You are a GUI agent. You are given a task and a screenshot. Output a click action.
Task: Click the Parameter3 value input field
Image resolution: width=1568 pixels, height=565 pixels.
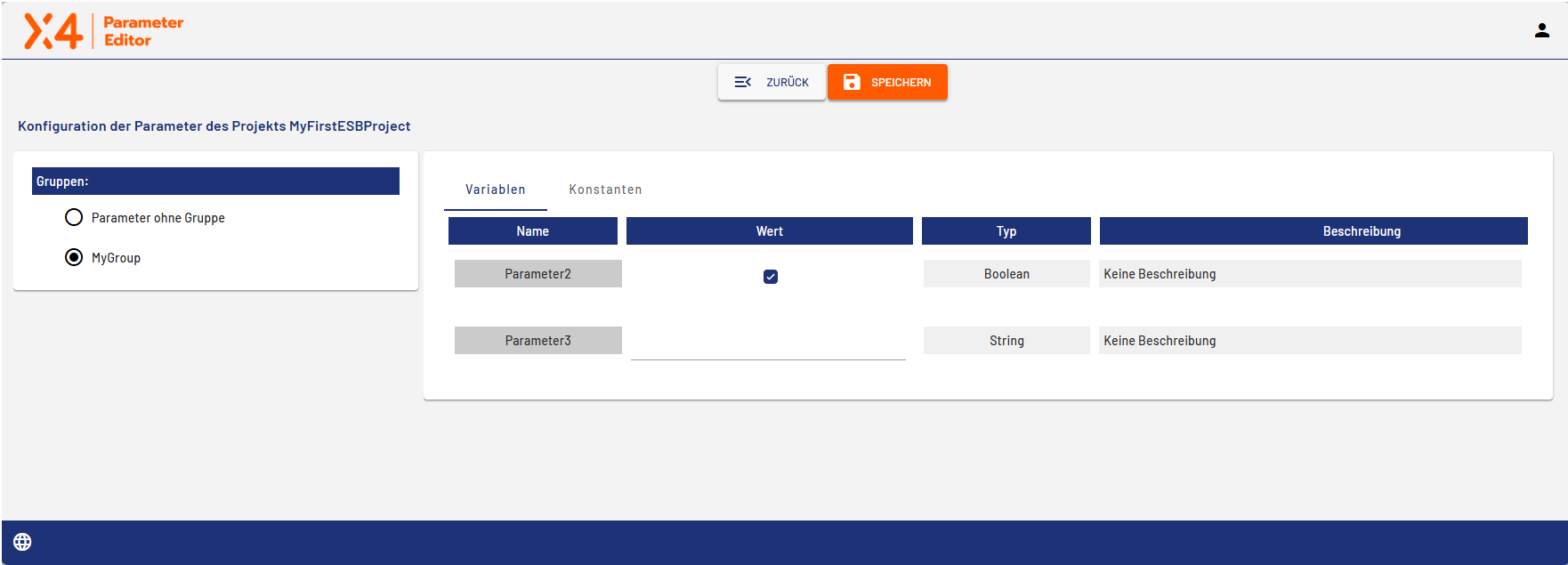pyautogui.click(x=768, y=343)
